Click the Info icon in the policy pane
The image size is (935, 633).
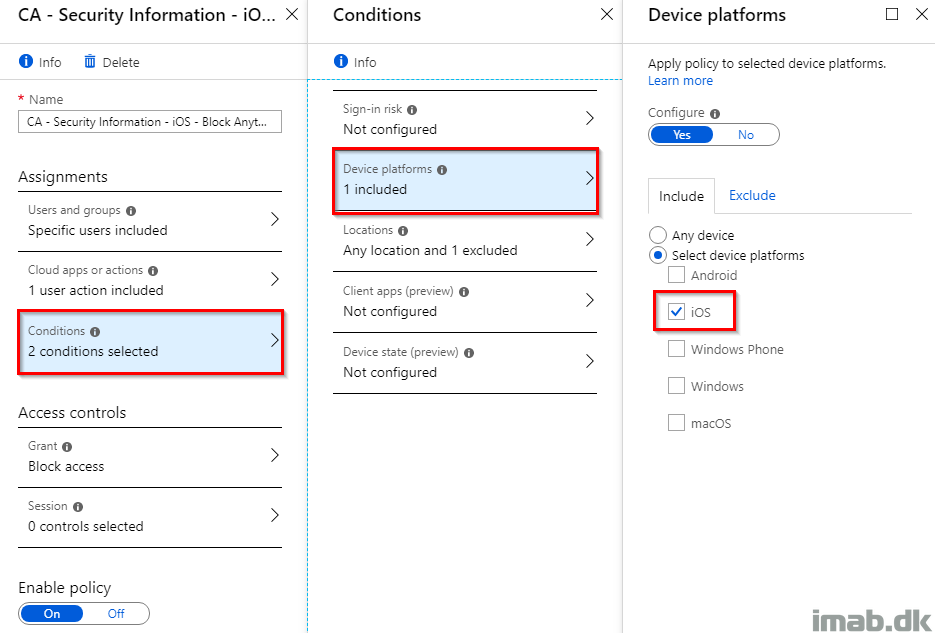26,61
